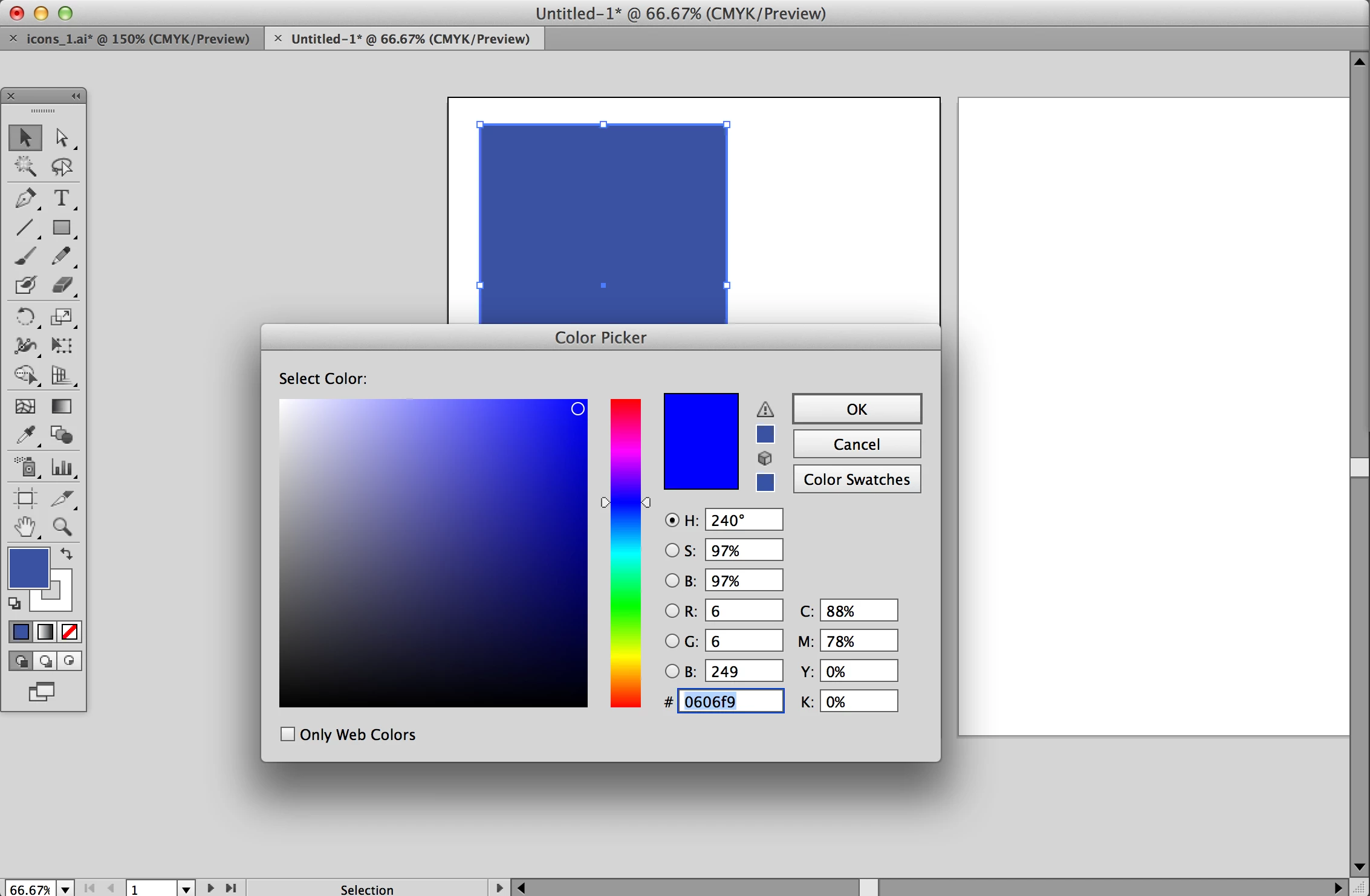Collapse the tools panel with double arrows
Image resolution: width=1370 pixels, height=896 pixels.
pos(76,96)
